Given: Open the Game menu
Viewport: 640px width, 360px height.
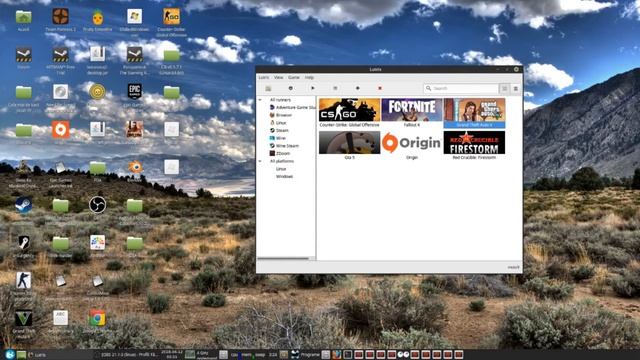Looking at the screenshot, I should coord(294,77).
